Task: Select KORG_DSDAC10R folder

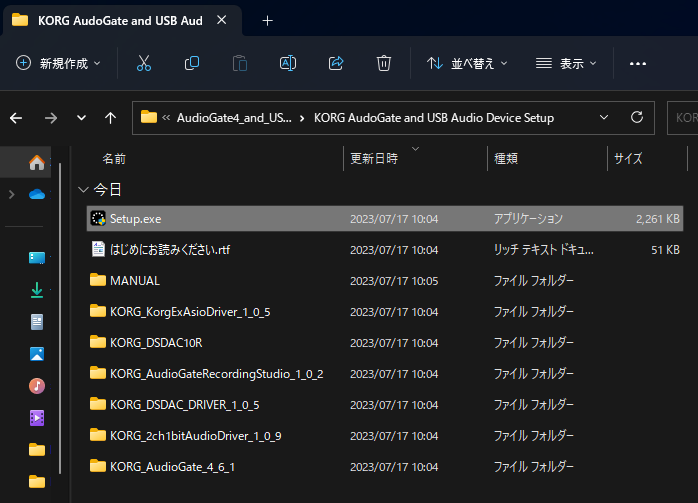Action: 156,343
